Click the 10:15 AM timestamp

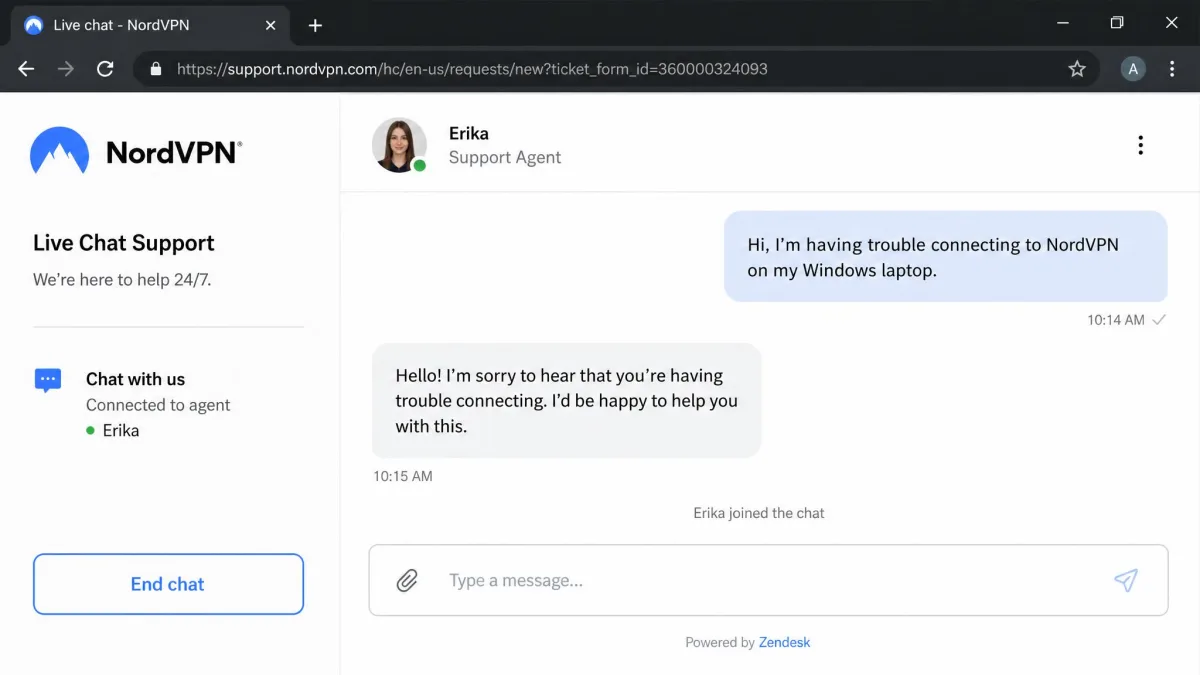(x=403, y=476)
